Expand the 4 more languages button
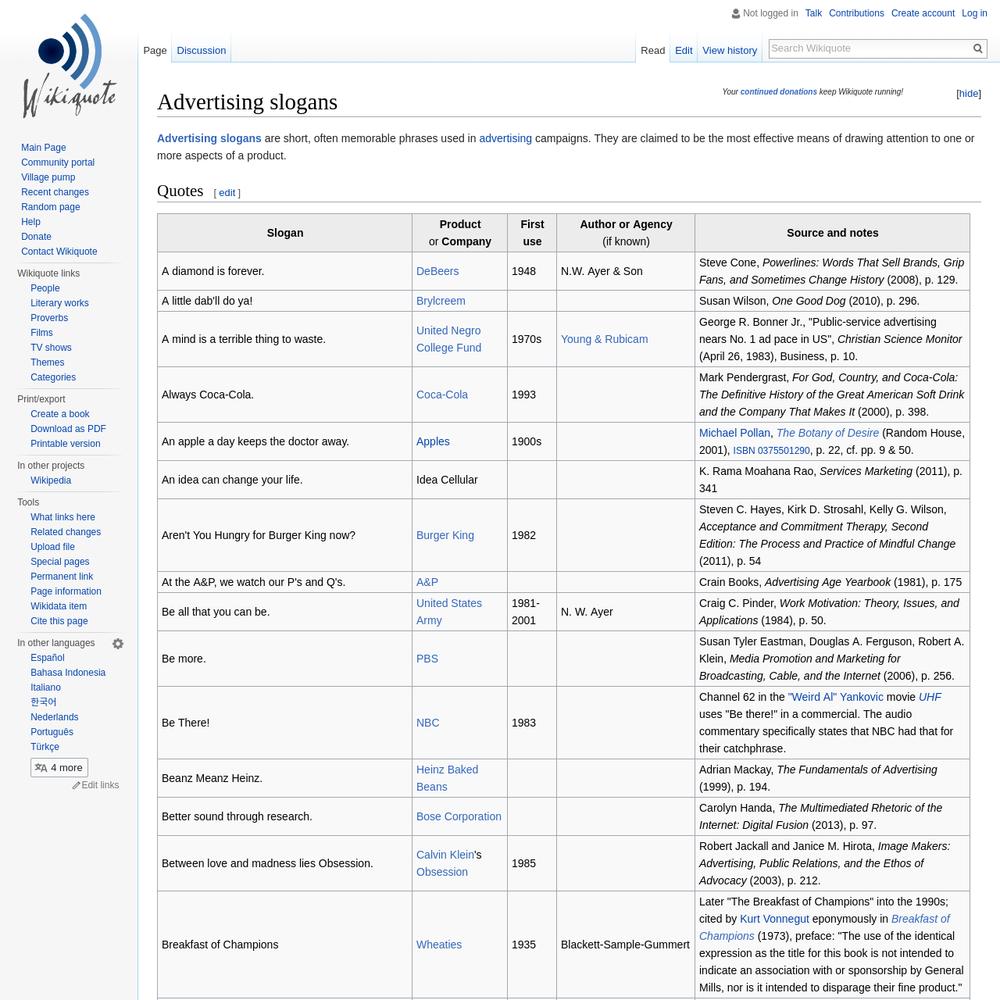The image size is (1000, 1000). pos(59,767)
